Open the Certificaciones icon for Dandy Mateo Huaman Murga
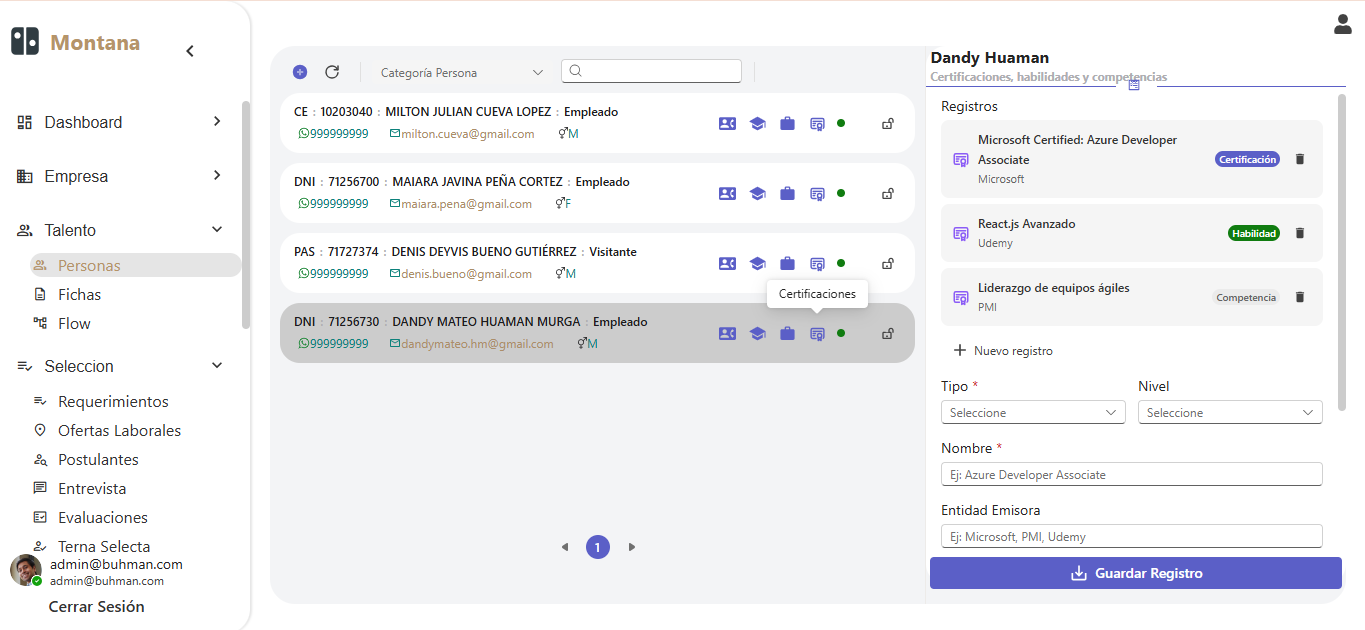 pyautogui.click(x=817, y=333)
